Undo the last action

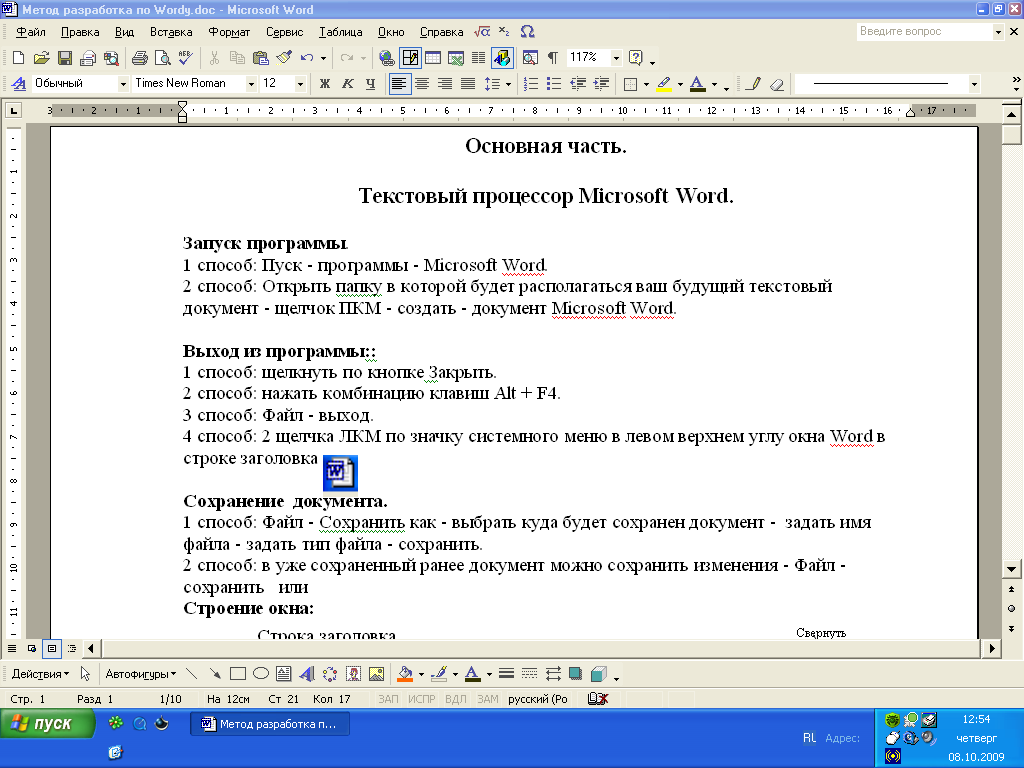[307, 58]
